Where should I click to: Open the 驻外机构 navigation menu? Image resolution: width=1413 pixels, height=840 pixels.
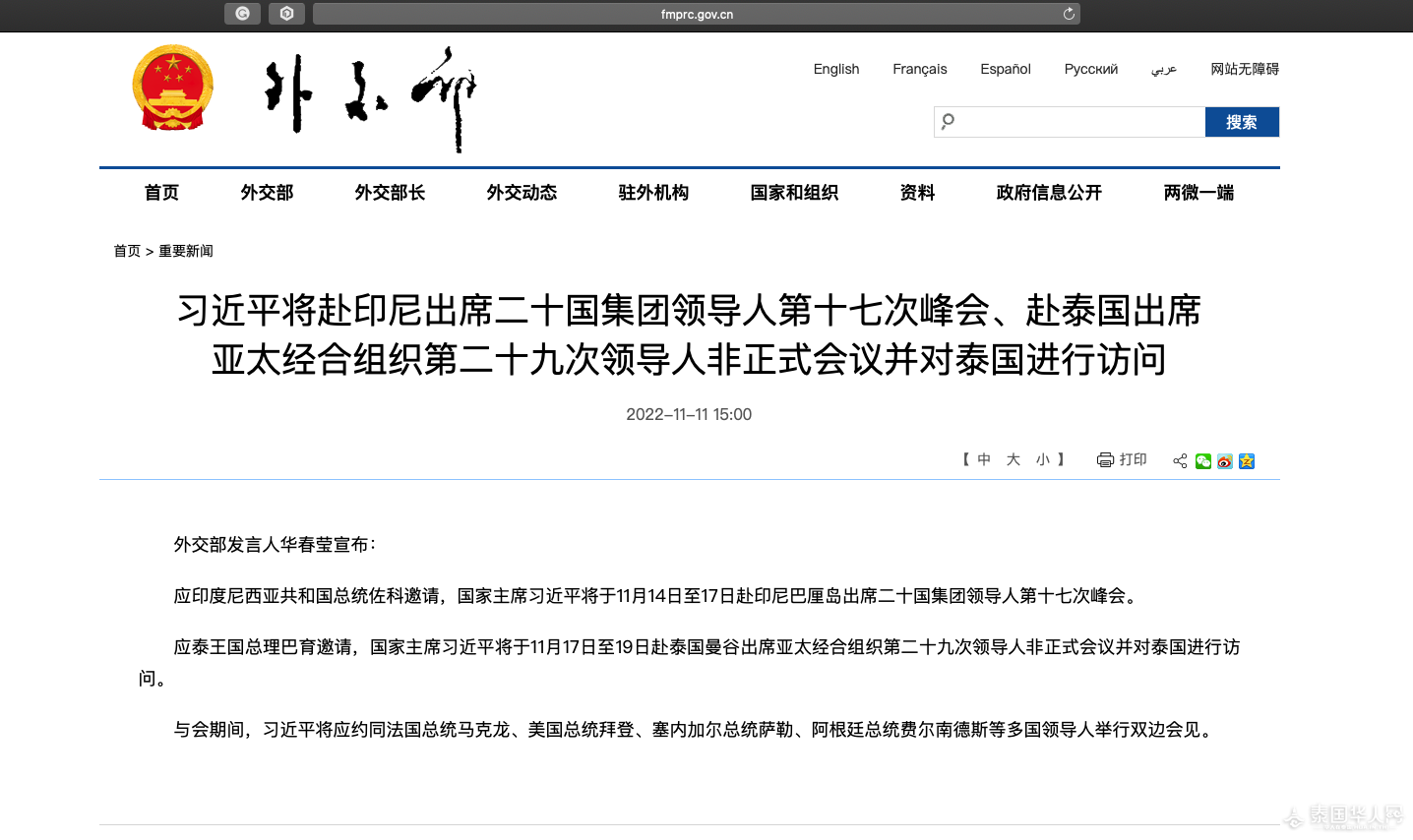[653, 193]
